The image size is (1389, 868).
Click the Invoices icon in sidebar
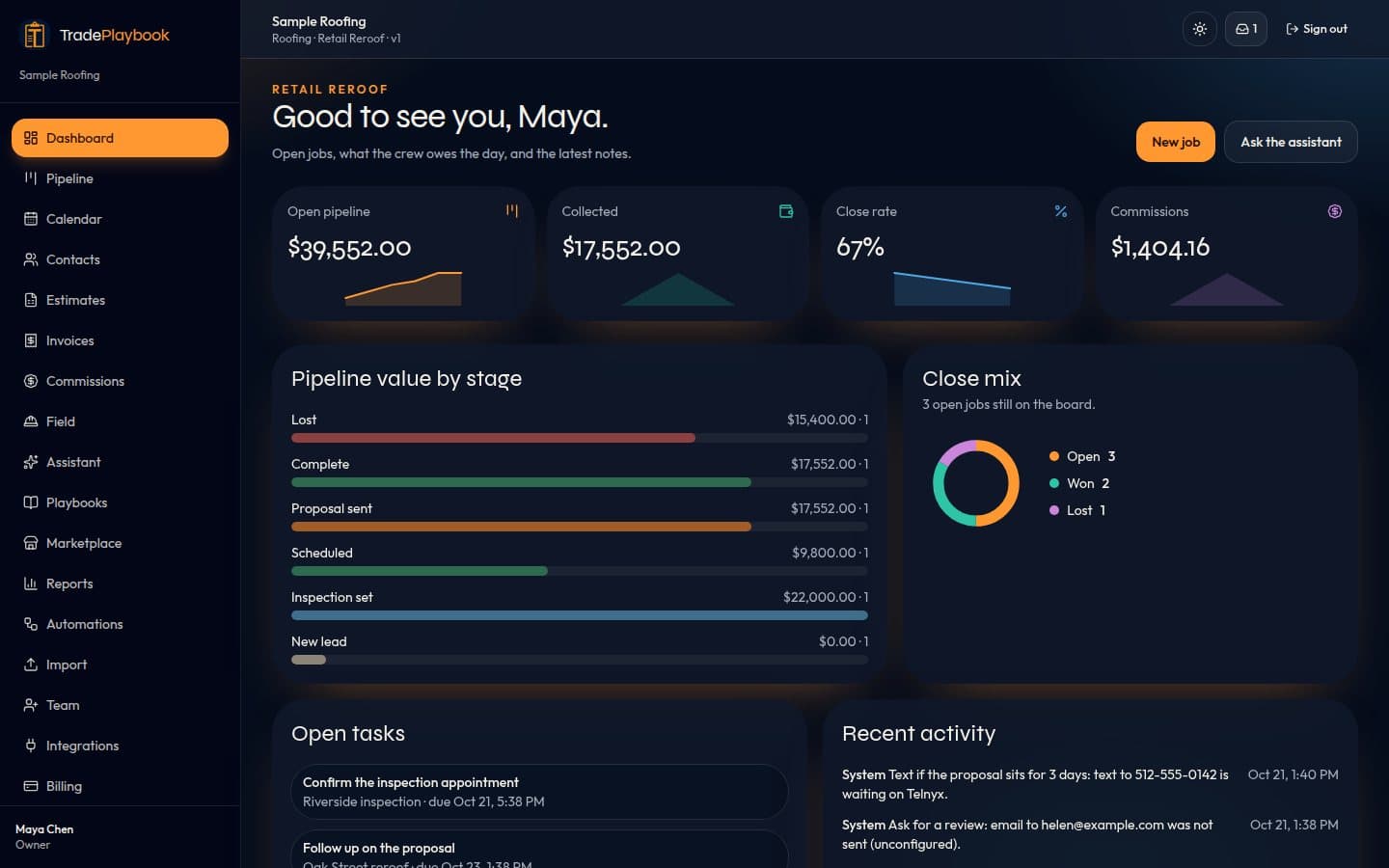coord(31,340)
